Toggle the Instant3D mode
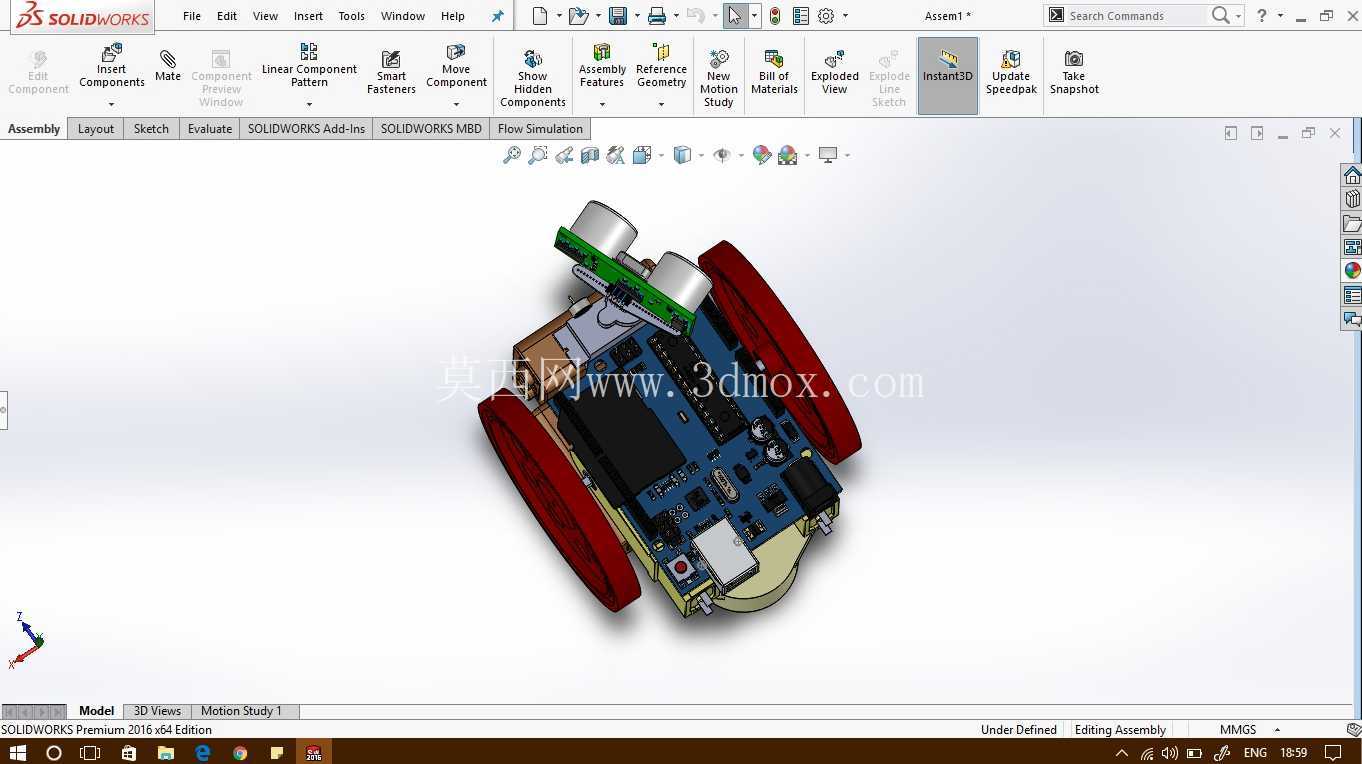Image resolution: width=1362 pixels, height=764 pixels. tap(948, 76)
